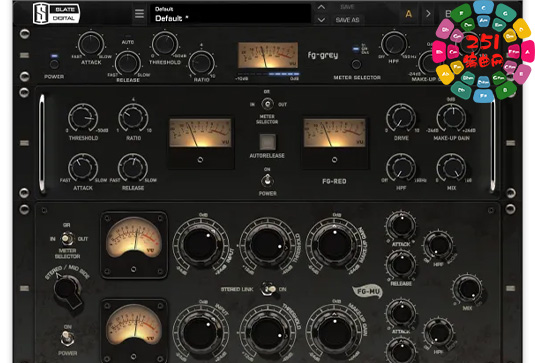Click the FG-Red ATTACK knob

click(x=83, y=168)
